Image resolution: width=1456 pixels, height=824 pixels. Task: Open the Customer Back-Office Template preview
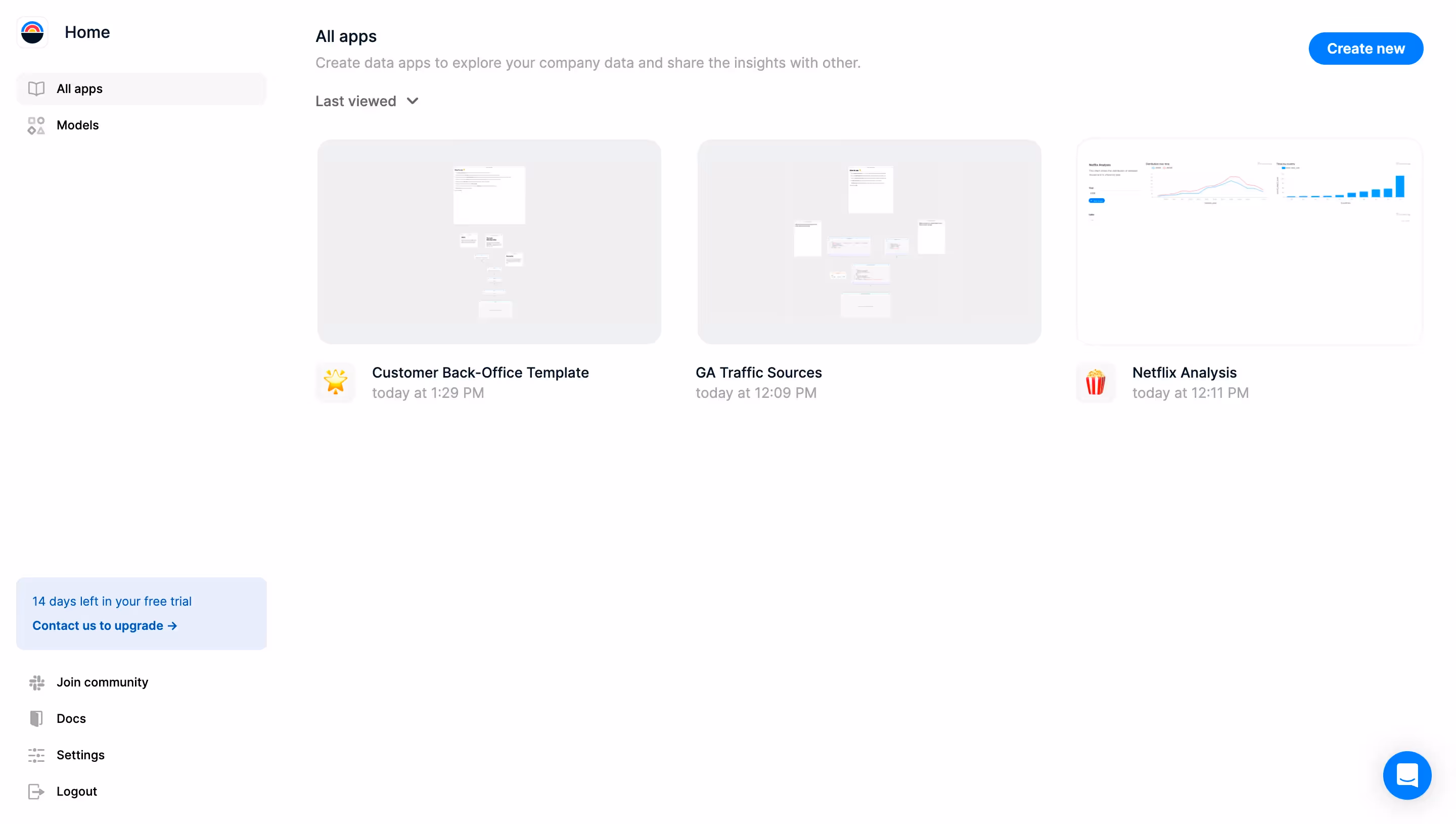click(x=489, y=242)
